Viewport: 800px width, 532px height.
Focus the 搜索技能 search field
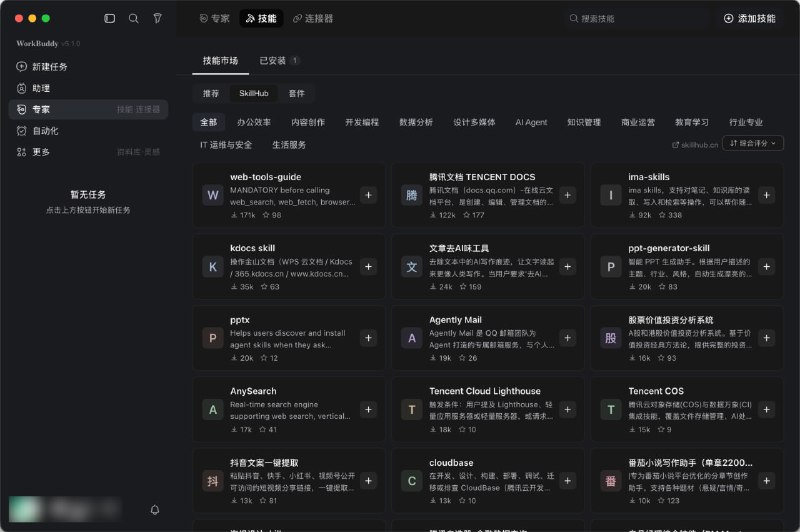tap(636, 18)
